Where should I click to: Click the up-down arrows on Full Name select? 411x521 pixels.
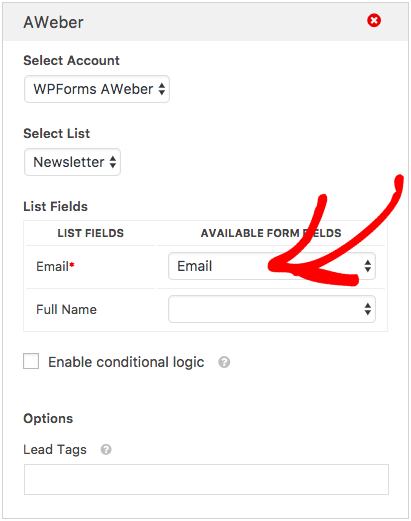pyautogui.click(x=368, y=309)
